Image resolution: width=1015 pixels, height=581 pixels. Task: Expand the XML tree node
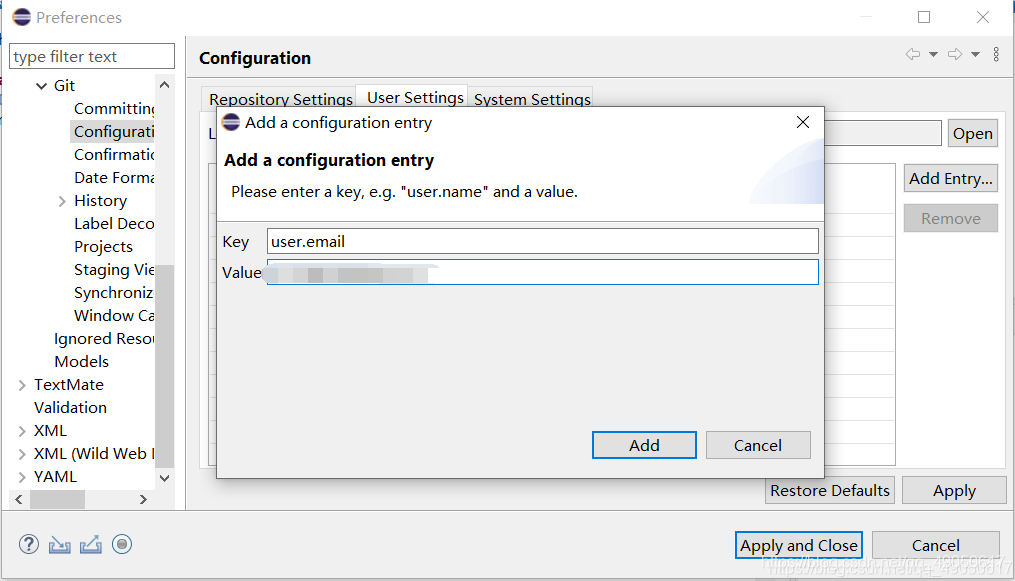pyautogui.click(x=22, y=432)
